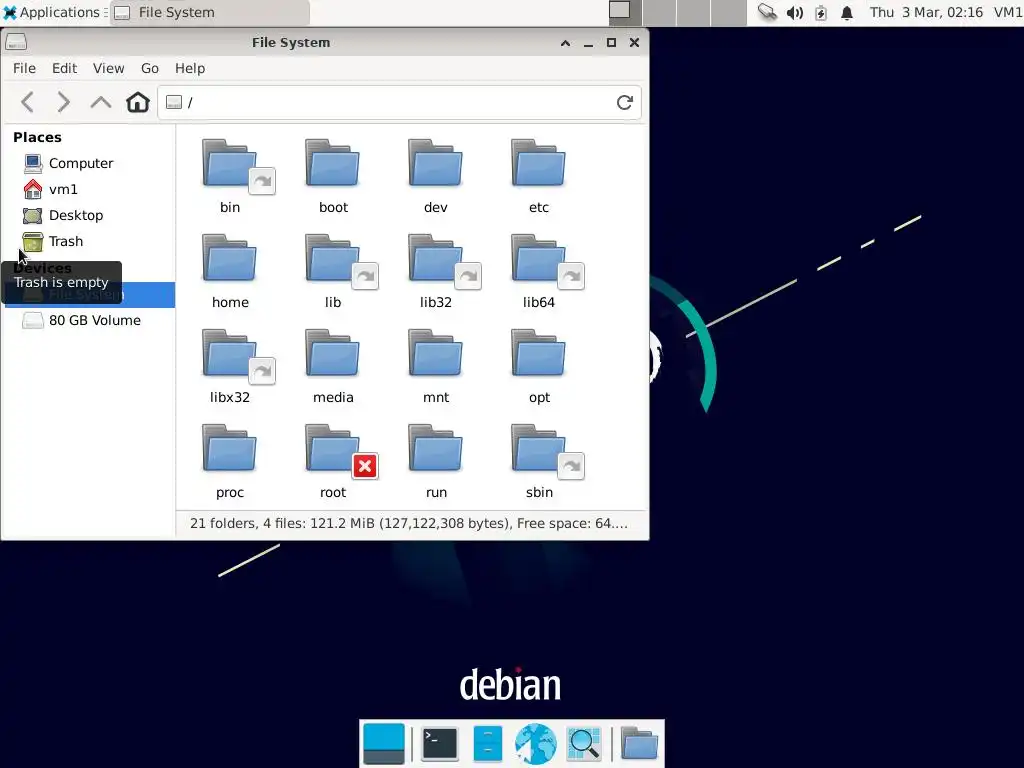This screenshot has width=1024, height=768.
Task: Select the media folder
Action: [x=333, y=366]
